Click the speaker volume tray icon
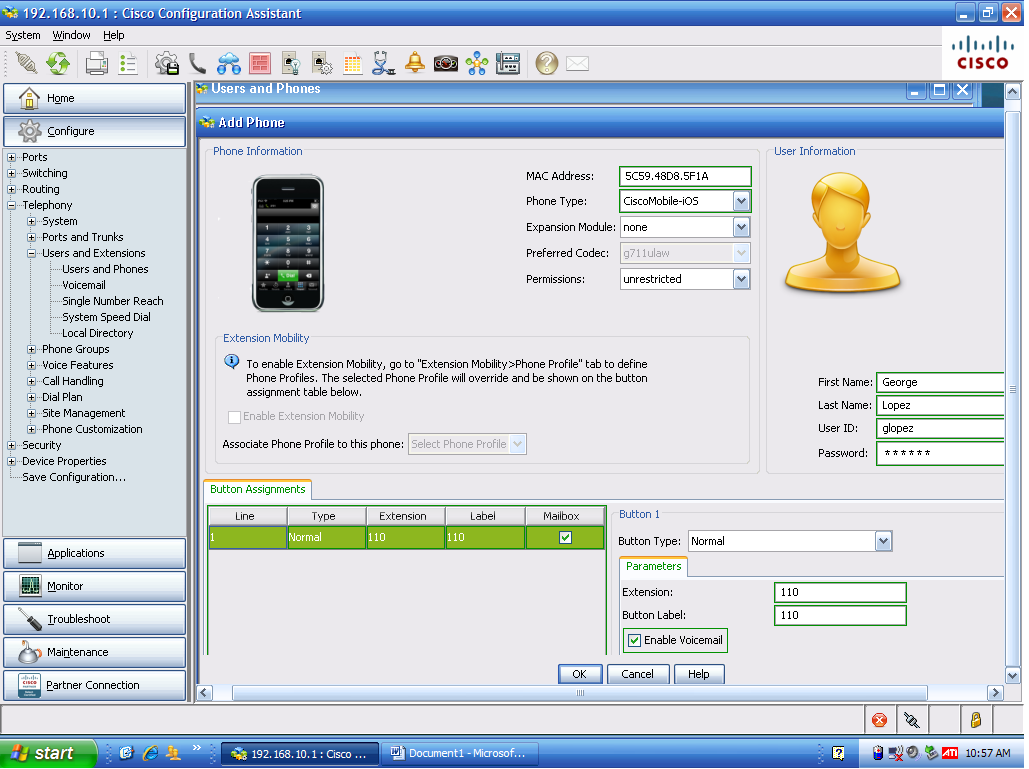Viewport: 1029px width, 769px height. pos(914,753)
